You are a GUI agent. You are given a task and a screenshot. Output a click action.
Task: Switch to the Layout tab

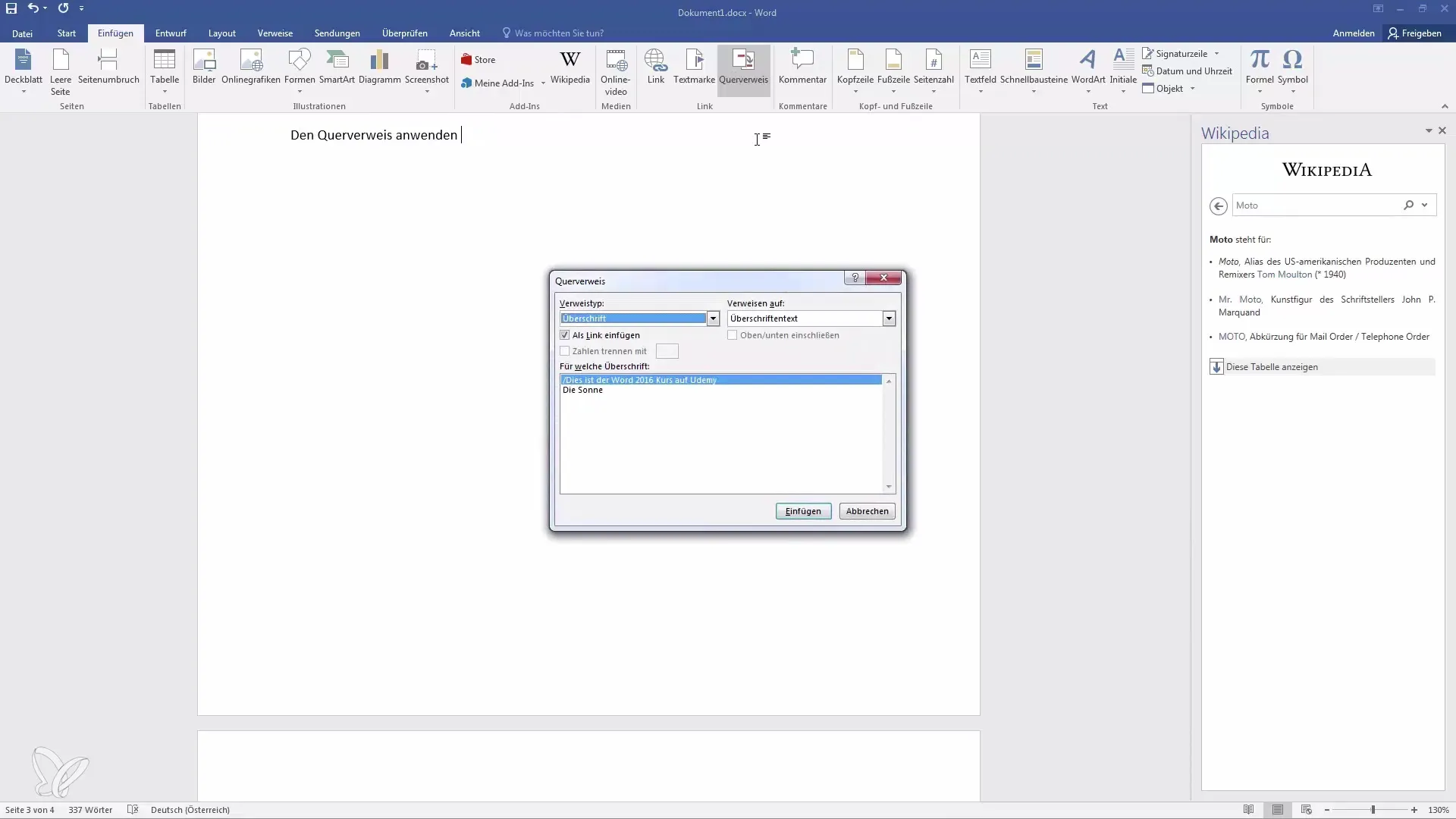click(222, 33)
